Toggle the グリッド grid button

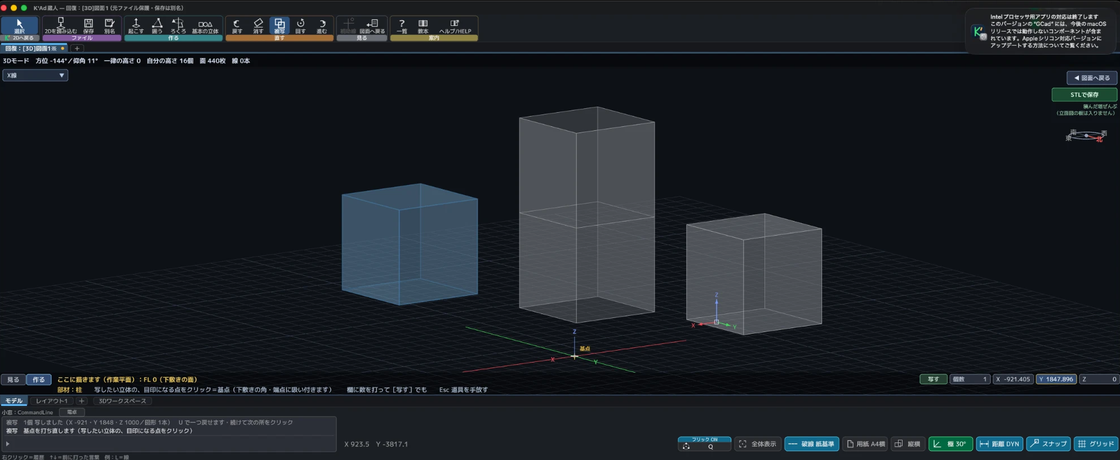click(1094, 444)
